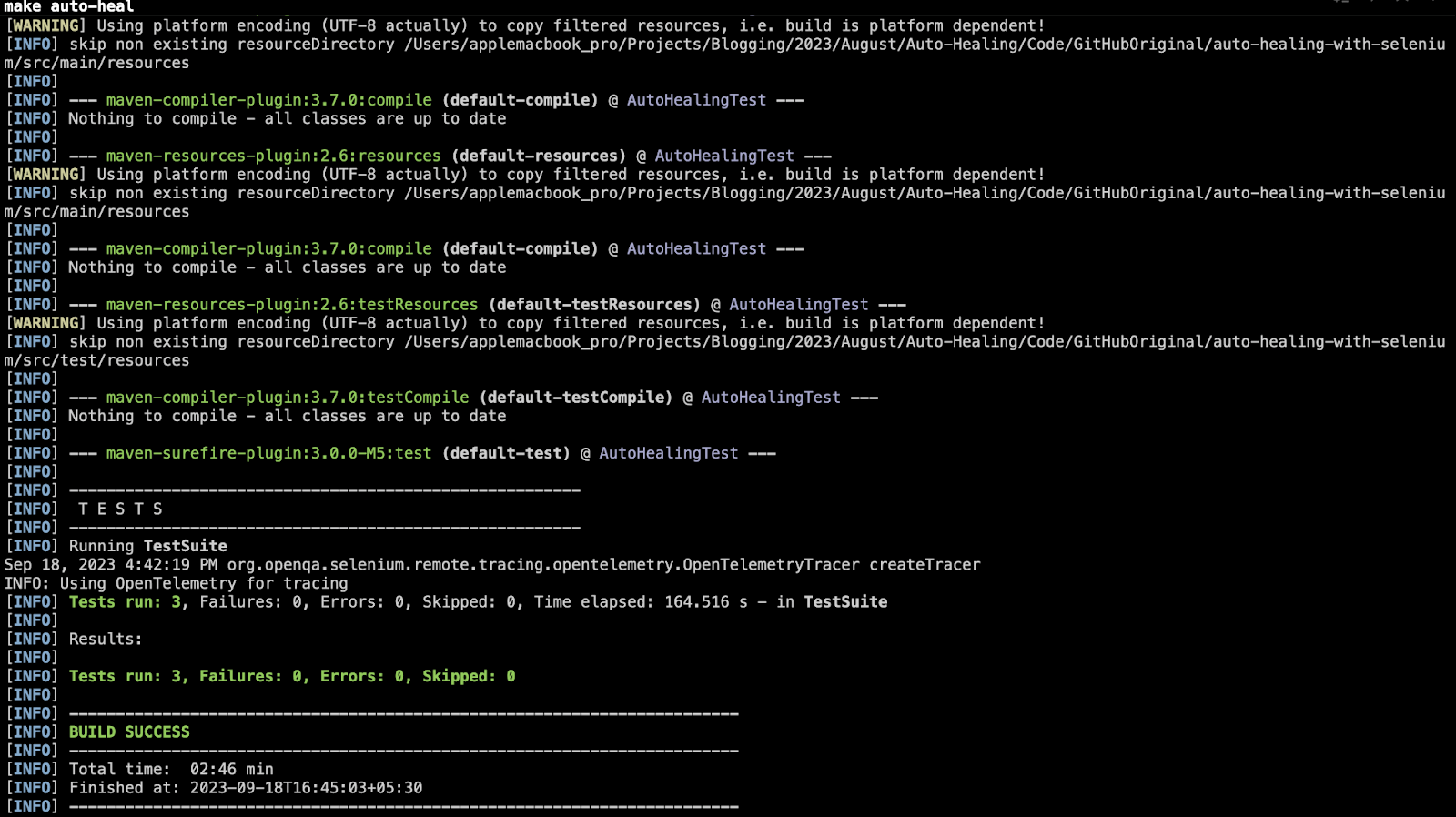This screenshot has width=1456, height=817.
Task: Select the "(default-testCompile)" goal label
Action: (x=576, y=398)
